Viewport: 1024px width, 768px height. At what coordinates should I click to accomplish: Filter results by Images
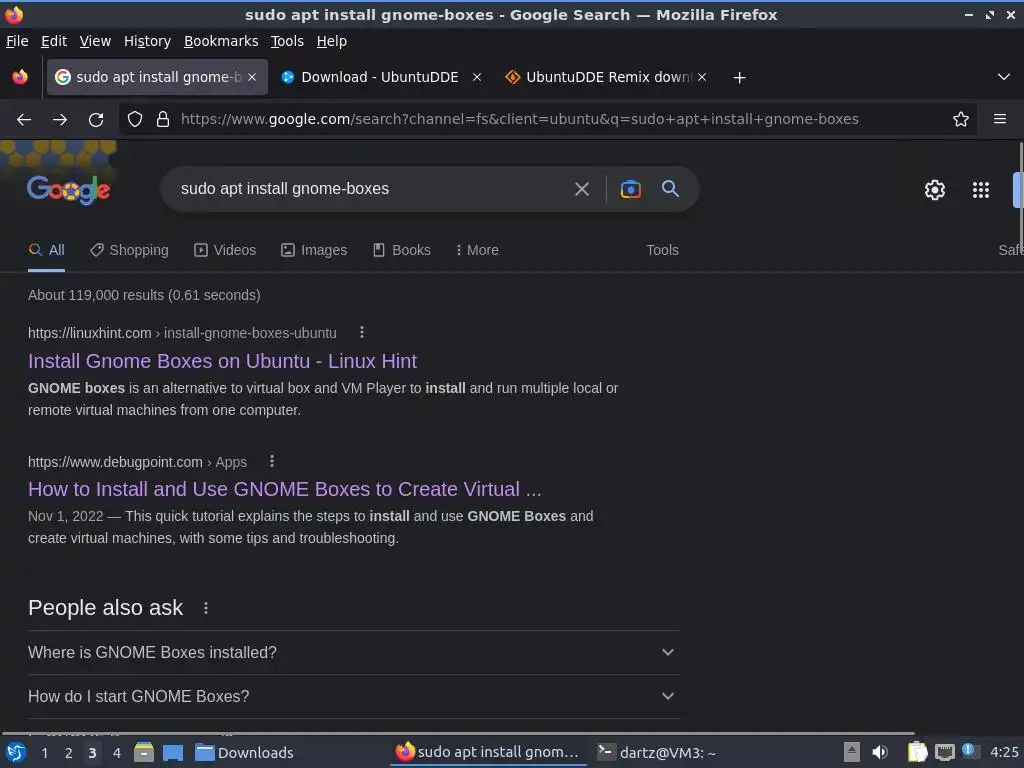click(314, 250)
